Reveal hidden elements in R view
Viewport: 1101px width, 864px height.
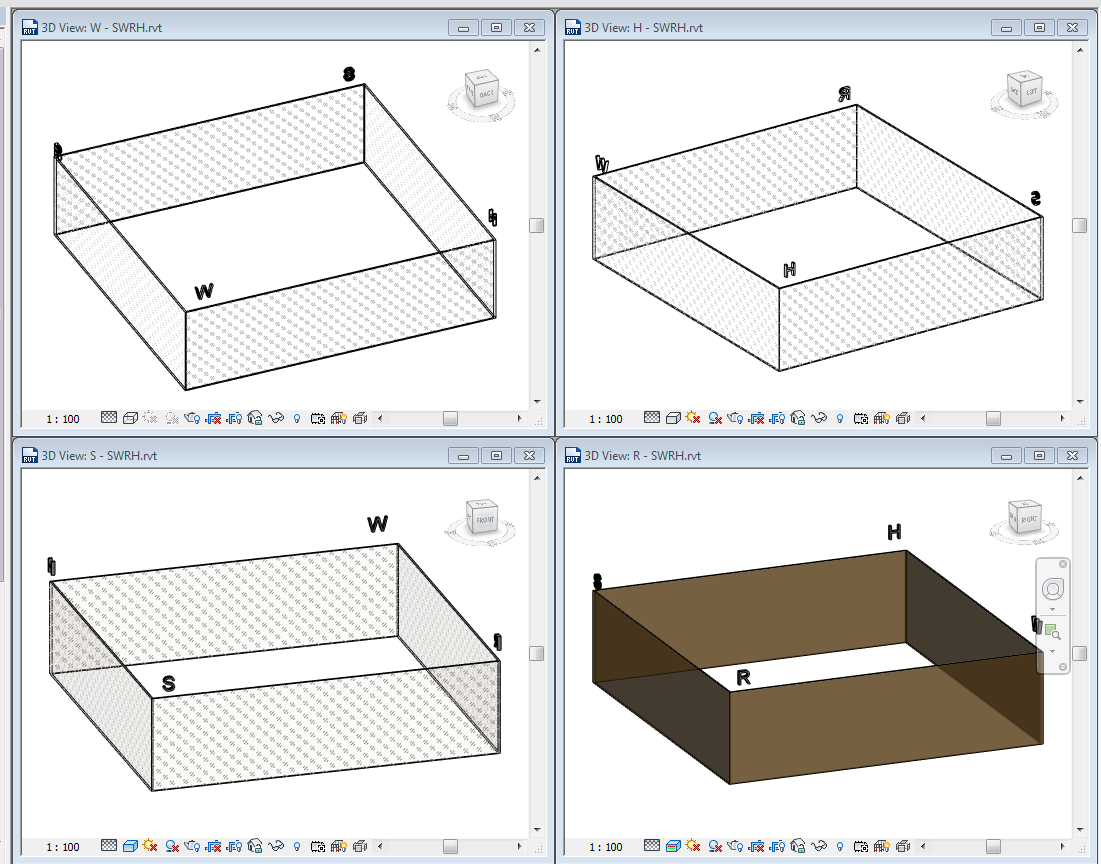click(840, 846)
